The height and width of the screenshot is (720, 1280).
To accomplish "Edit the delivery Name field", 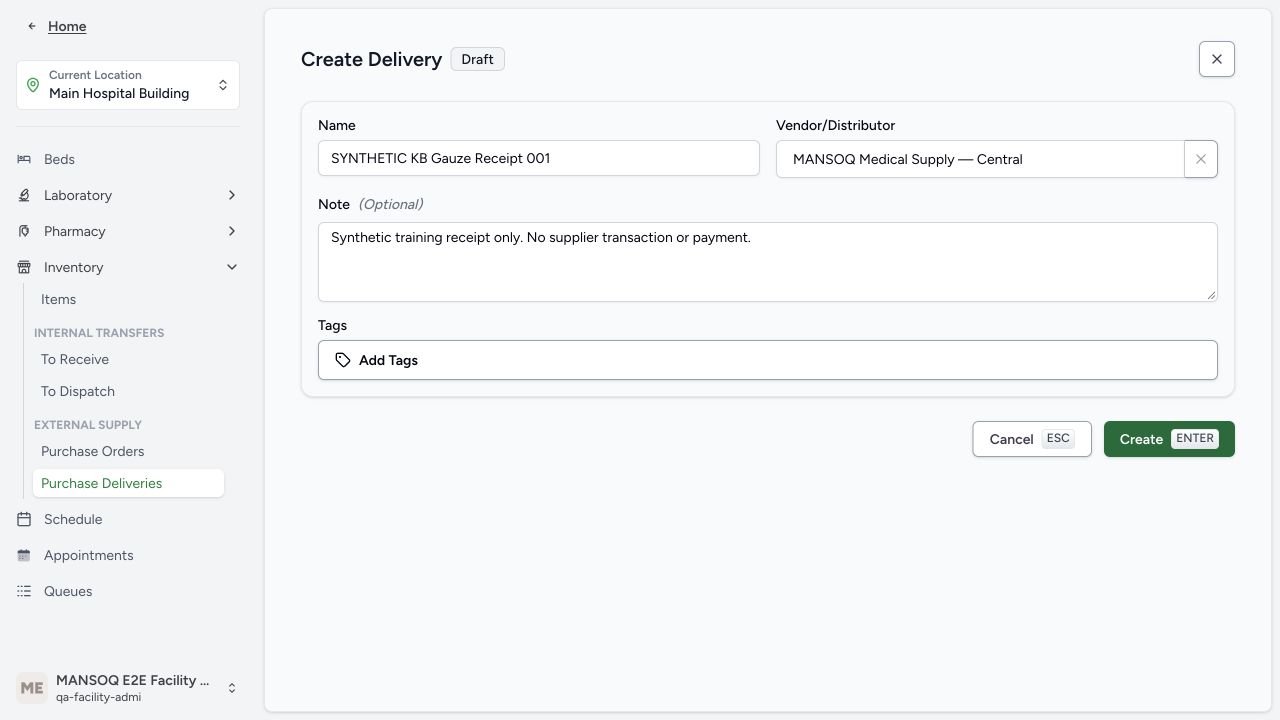I will [x=538, y=158].
